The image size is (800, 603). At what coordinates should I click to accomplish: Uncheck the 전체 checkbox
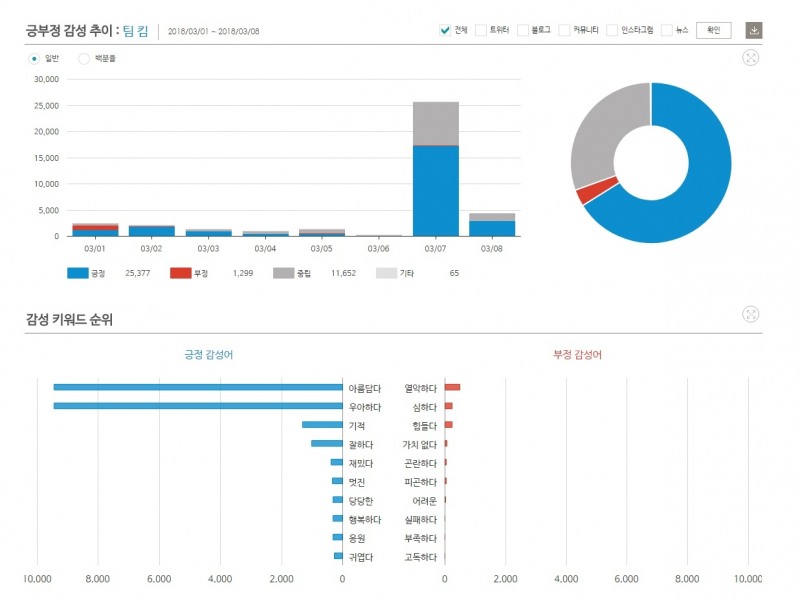click(445, 30)
